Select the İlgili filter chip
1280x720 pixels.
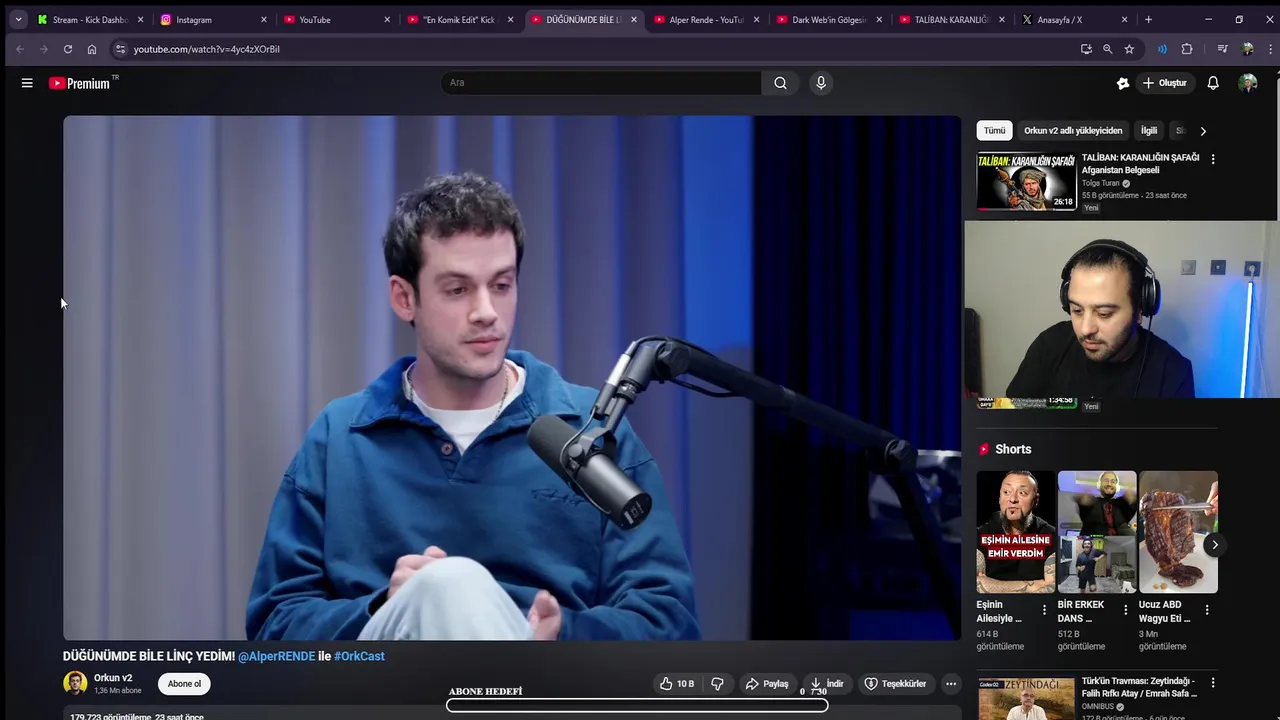pos(1149,130)
